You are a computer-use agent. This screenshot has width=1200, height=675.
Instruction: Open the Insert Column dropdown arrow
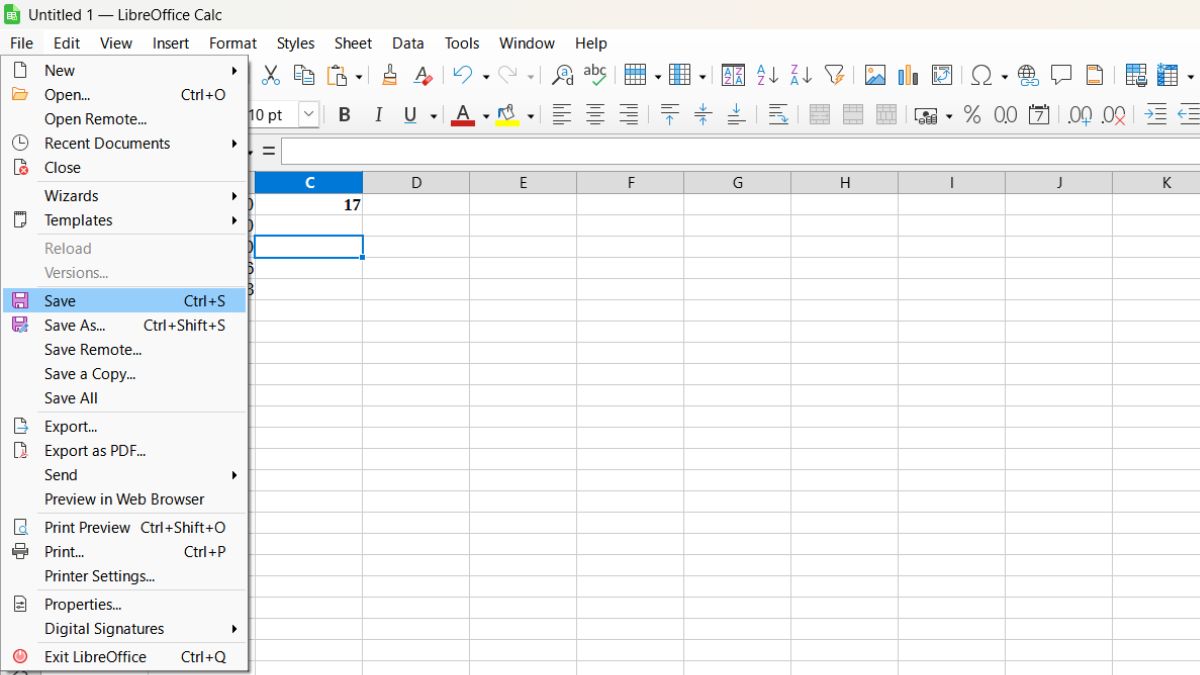(702, 76)
